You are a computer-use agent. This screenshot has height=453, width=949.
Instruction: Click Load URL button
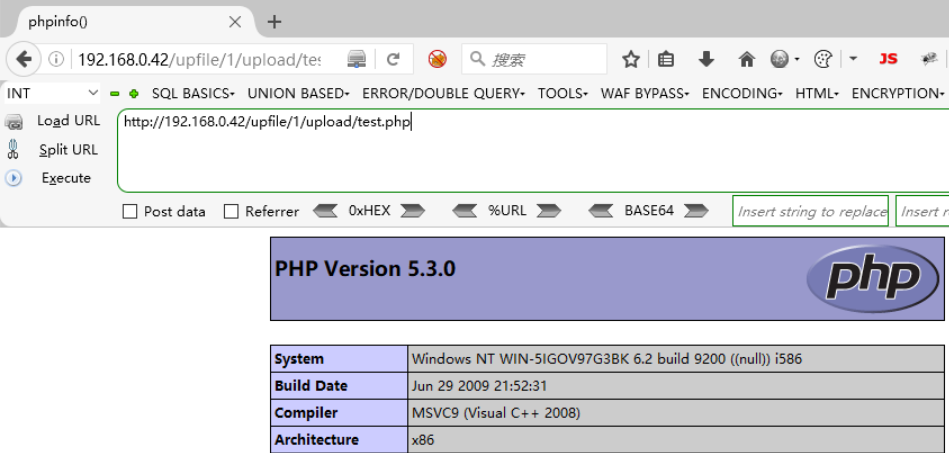tap(68, 121)
